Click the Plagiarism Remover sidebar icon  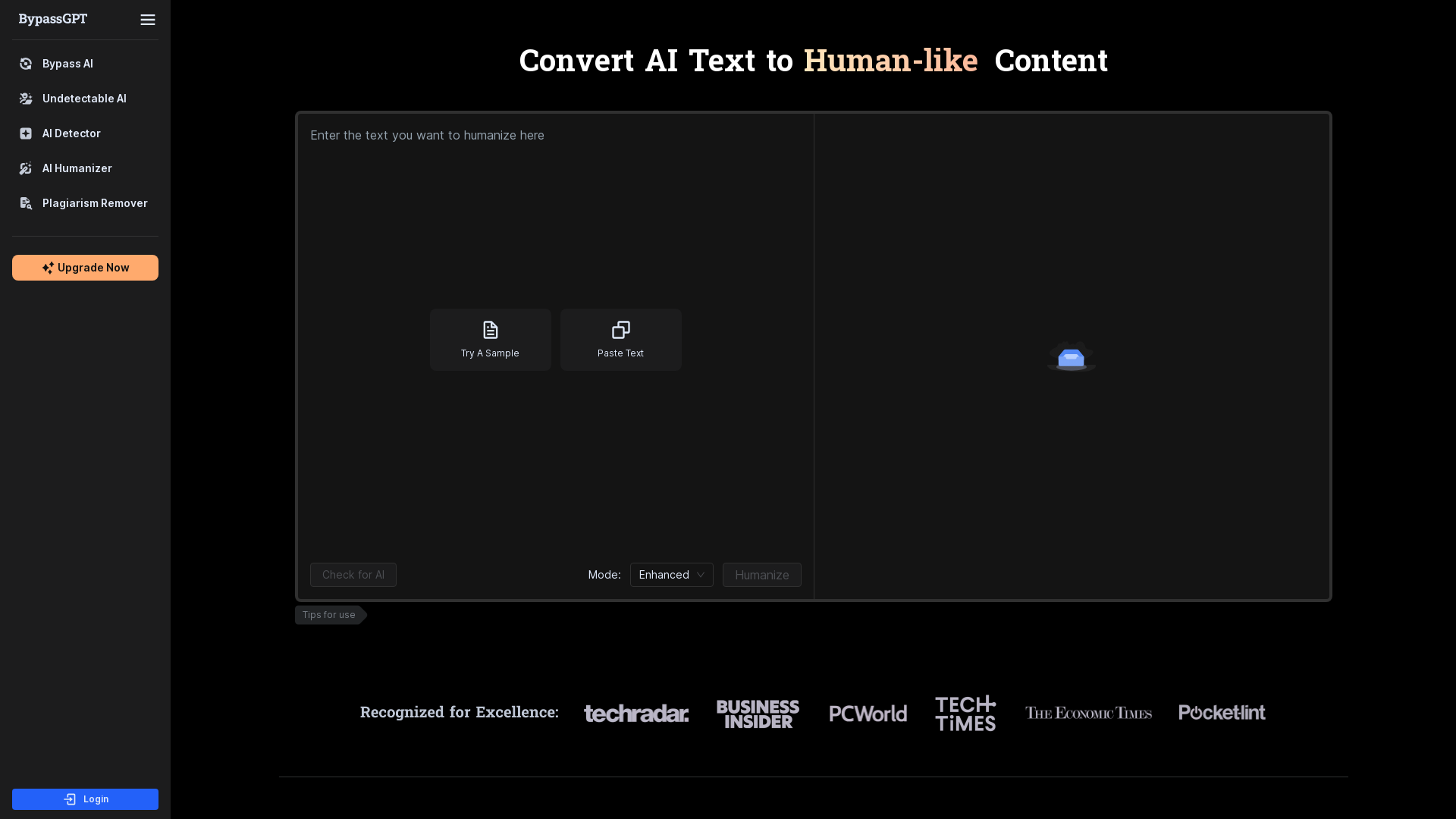(x=26, y=203)
